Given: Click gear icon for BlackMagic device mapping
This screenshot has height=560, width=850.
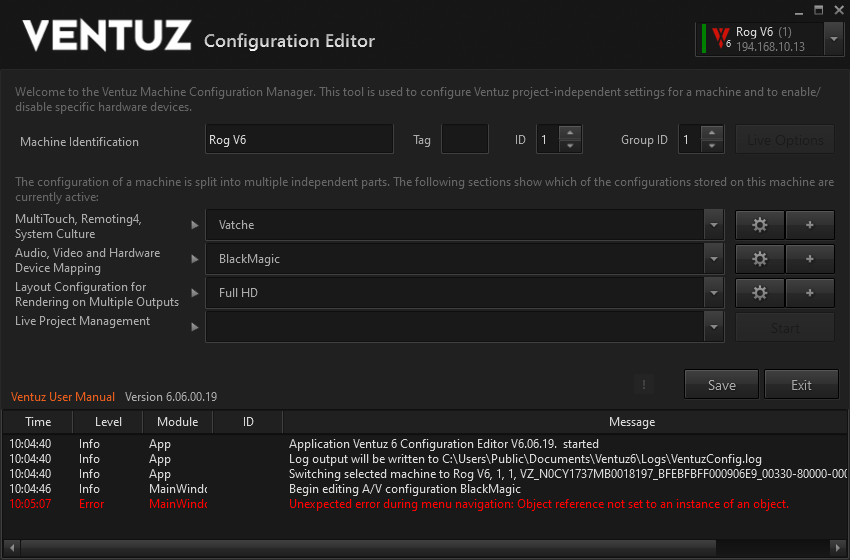Looking at the screenshot, I should click(760, 259).
